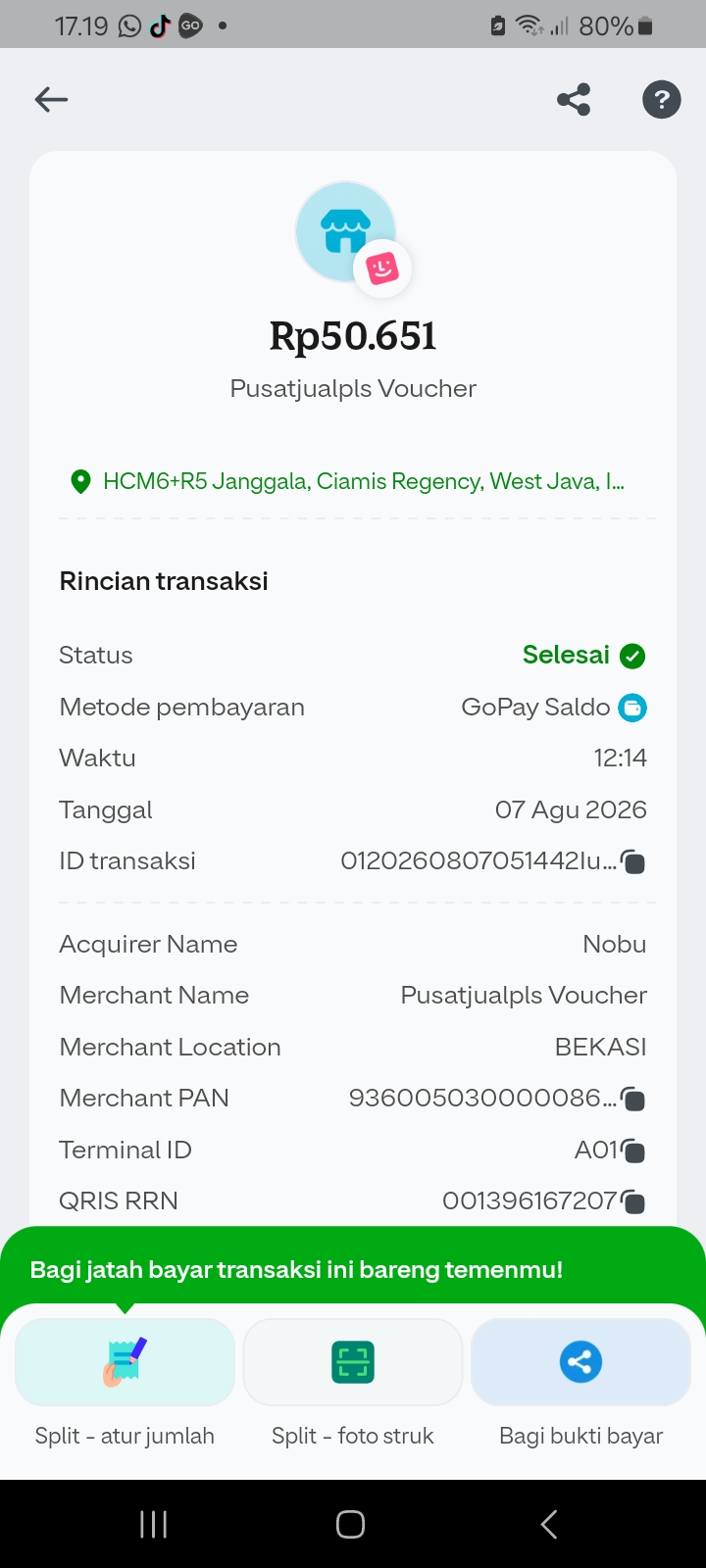Image resolution: width=706 pixels, height=1568 pixels.
Task: Copy the Merchant PAN number
Action: pyautogui.click(x=633, y=1100)
